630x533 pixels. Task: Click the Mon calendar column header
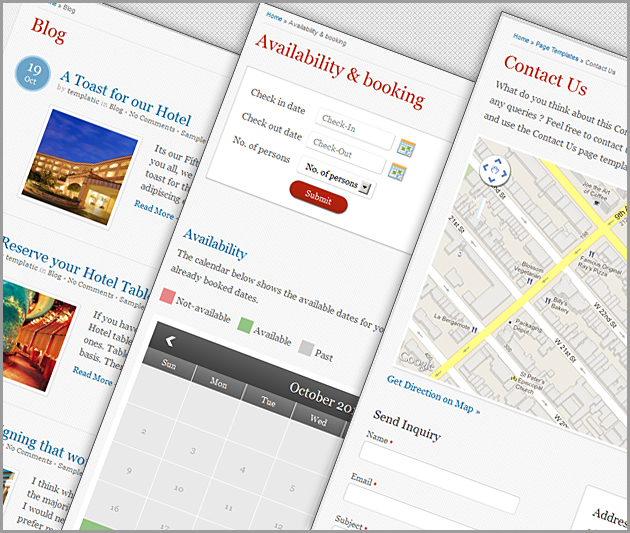[219, 383]
